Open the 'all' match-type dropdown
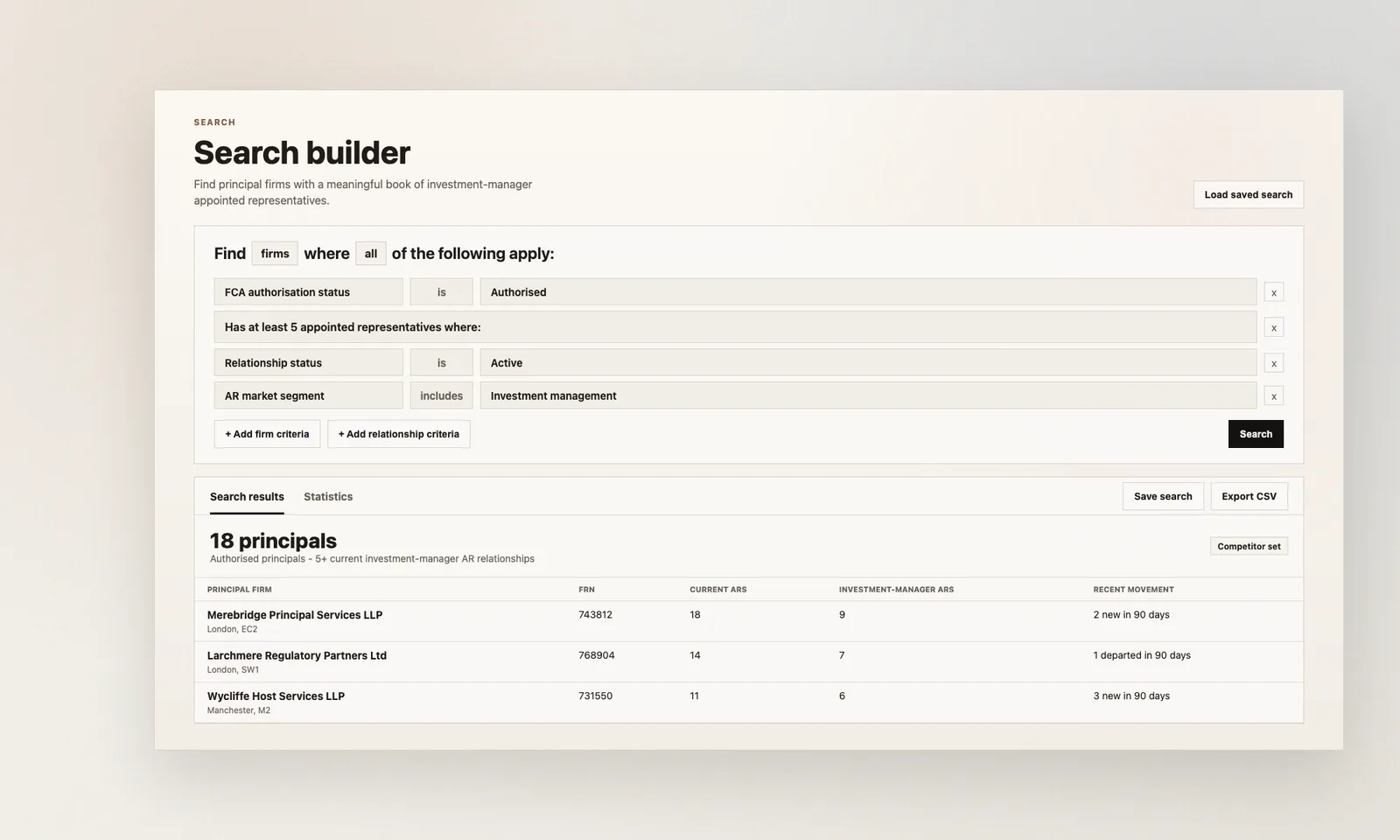 point(371,254)
